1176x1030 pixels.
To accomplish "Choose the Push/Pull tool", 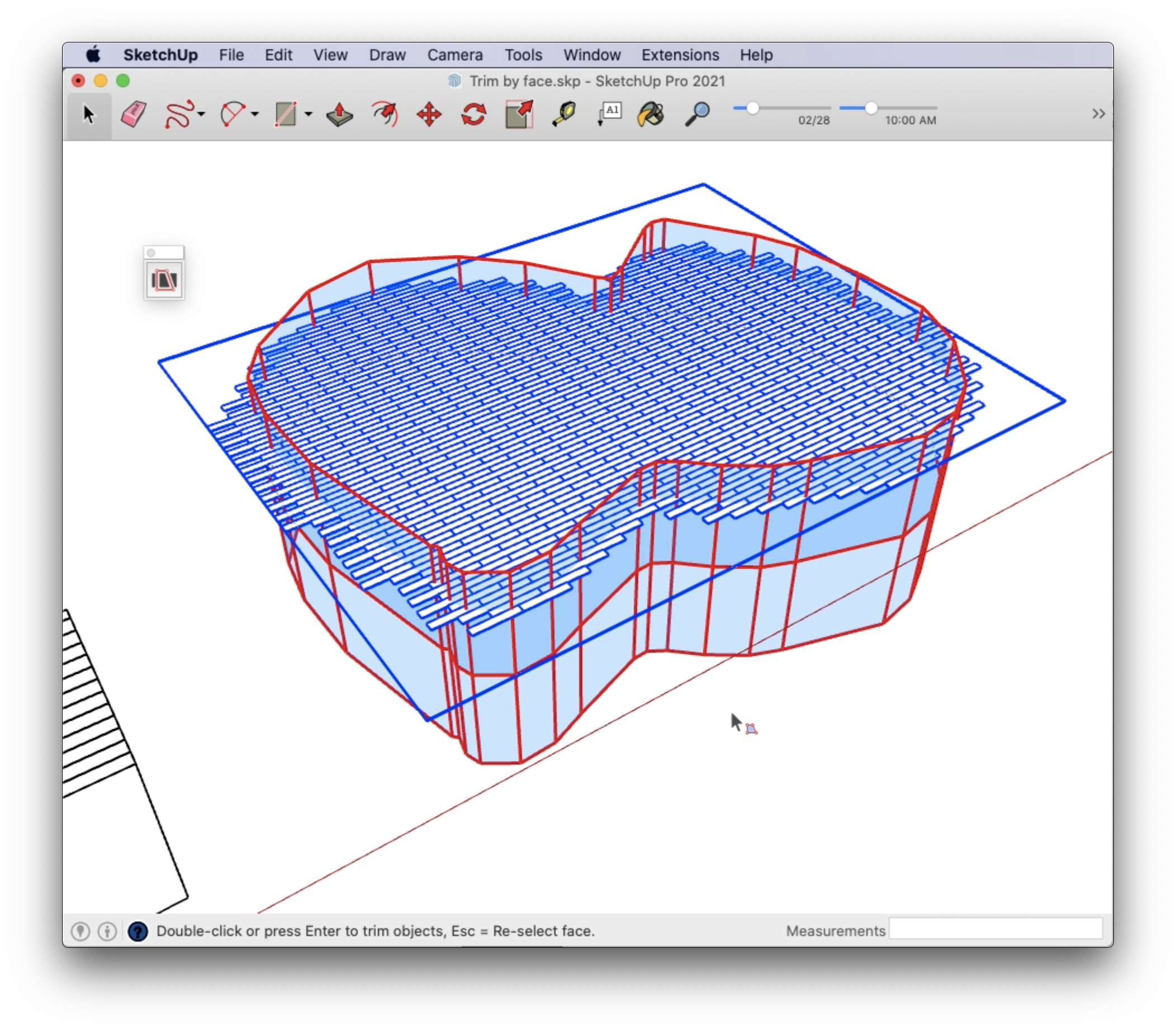I will (x=339, y=114).
